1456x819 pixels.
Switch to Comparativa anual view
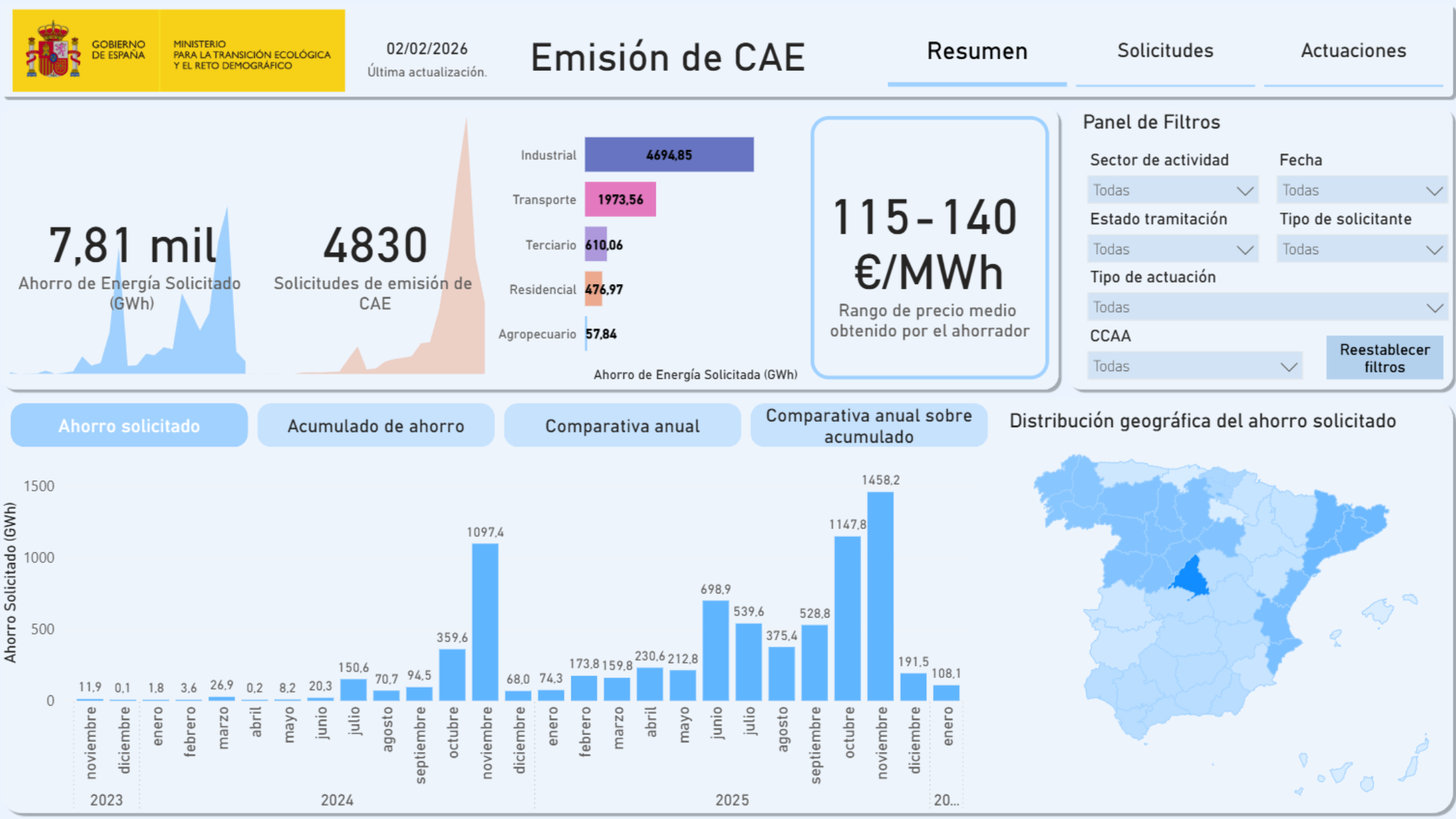pos(622,426)
